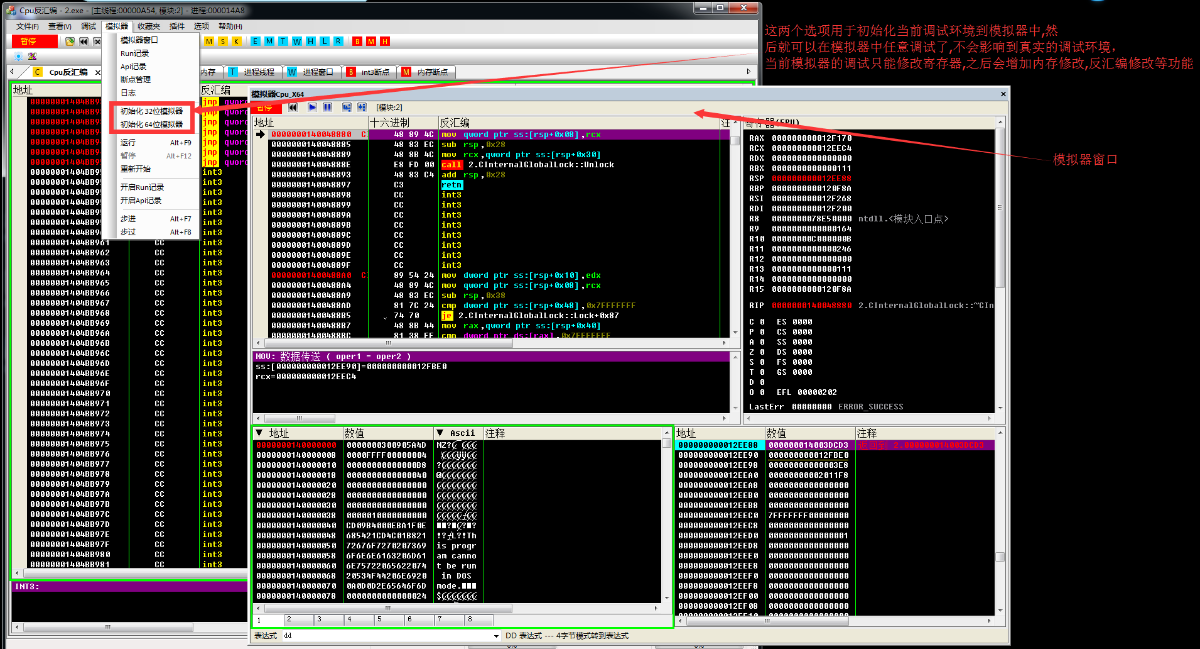
Task: Select memory page tab 2
Action: (298, 620)
